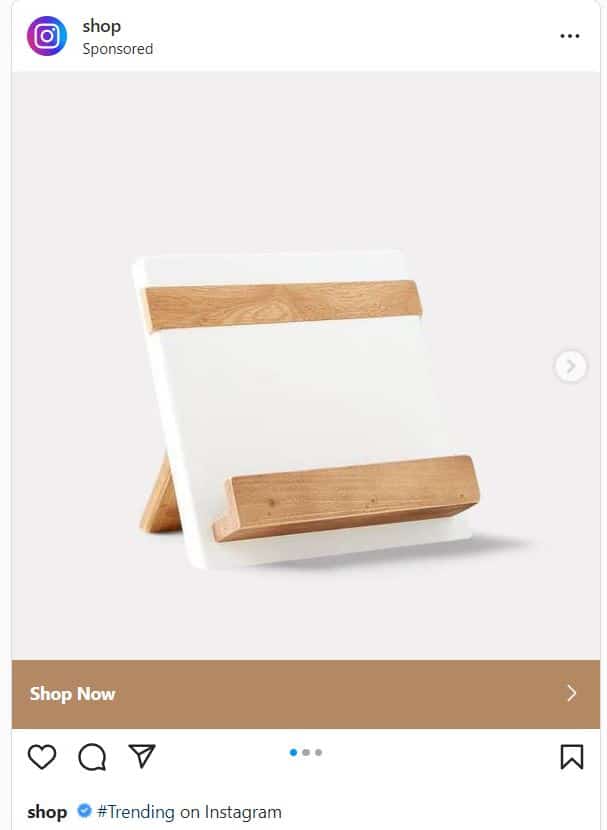The image size is (607, 830).
Task: Click the blue verified badge
Action: point(84,810)
